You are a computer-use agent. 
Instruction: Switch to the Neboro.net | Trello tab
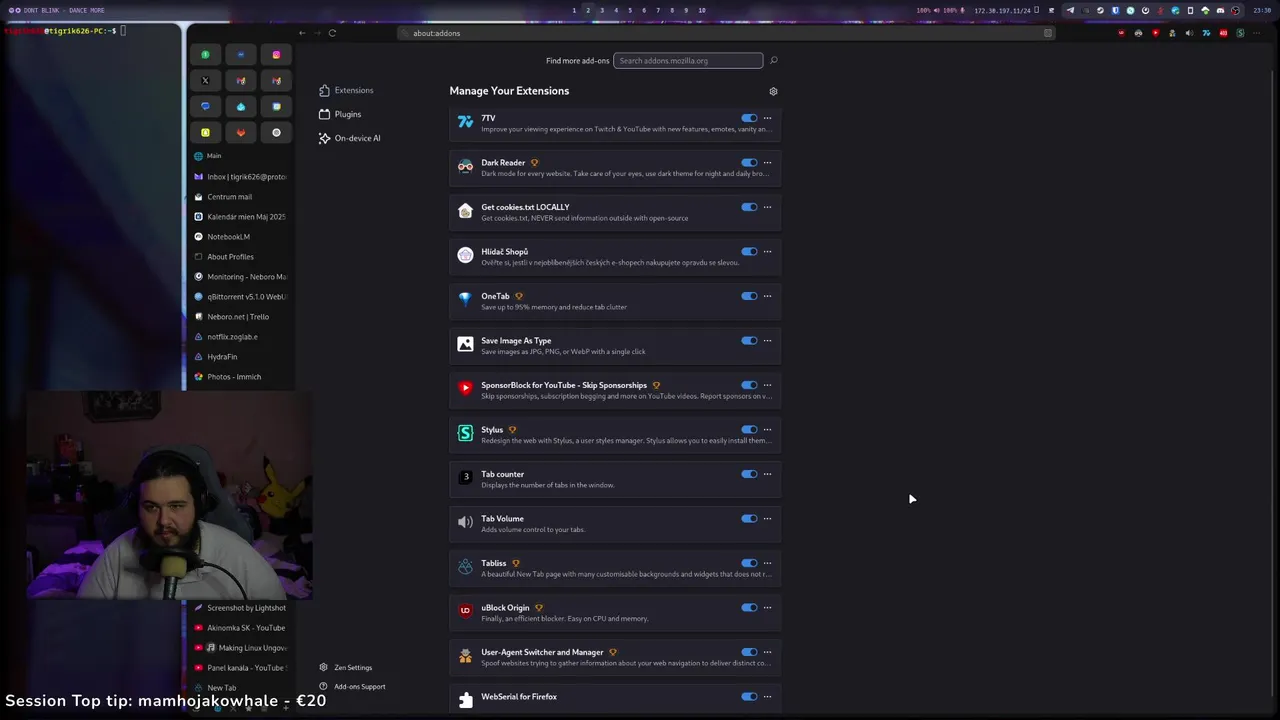240,317
